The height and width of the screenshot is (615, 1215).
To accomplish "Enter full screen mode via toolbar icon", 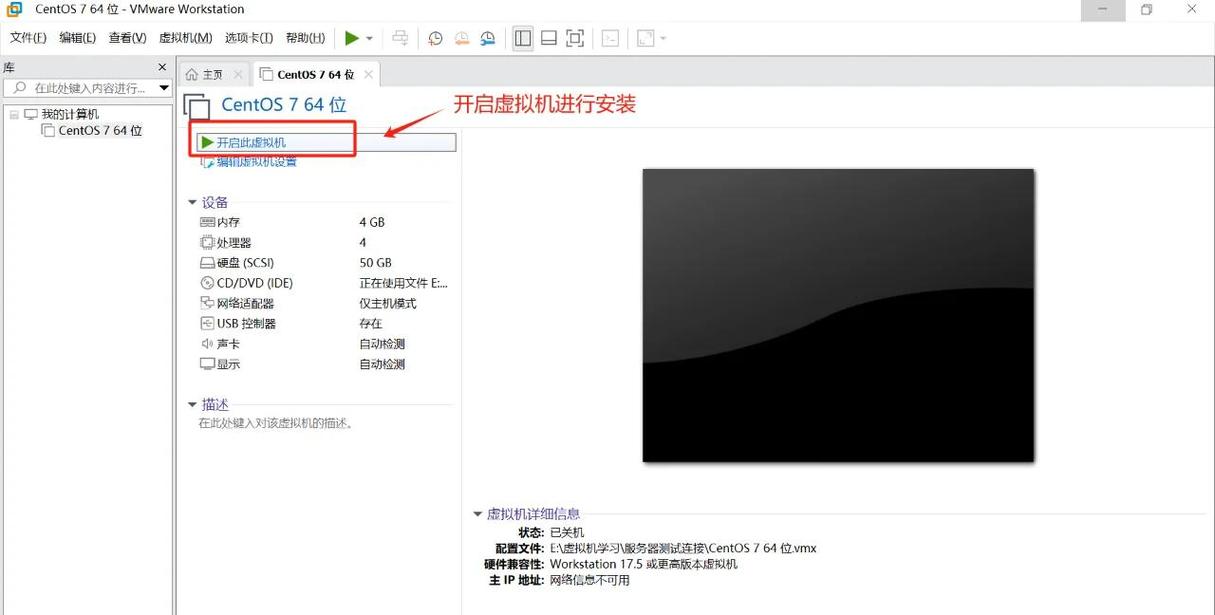I will [574, 38].
